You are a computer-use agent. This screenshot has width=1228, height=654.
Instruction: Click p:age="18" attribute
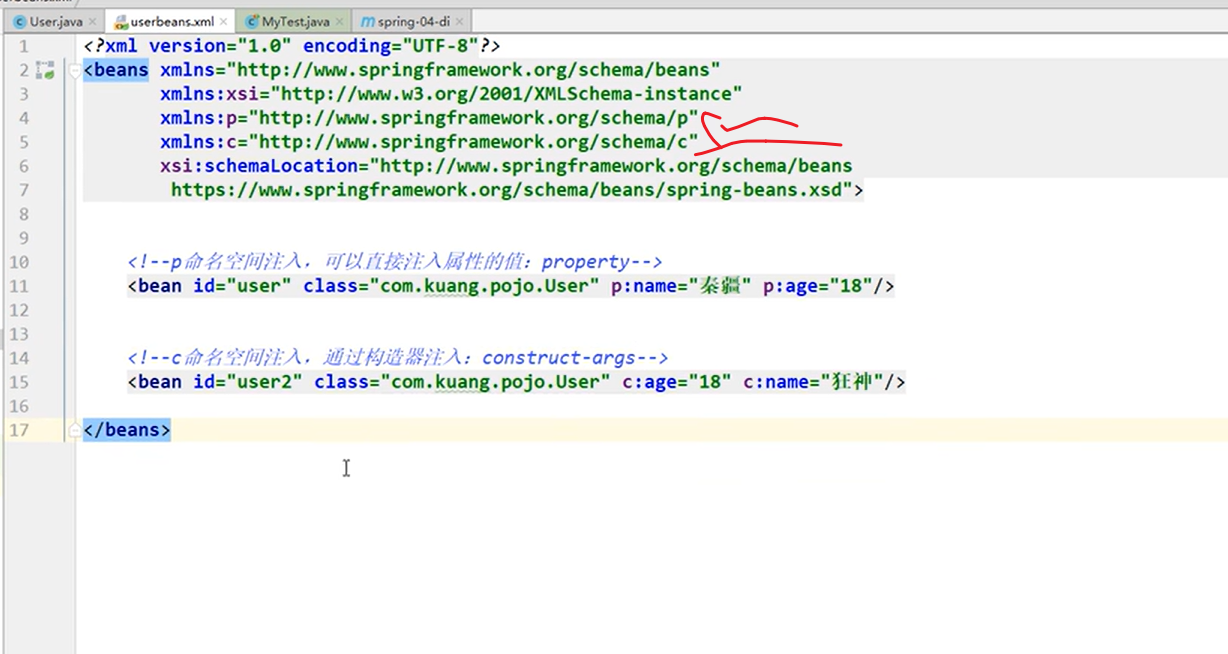click(x=817, y=286)
